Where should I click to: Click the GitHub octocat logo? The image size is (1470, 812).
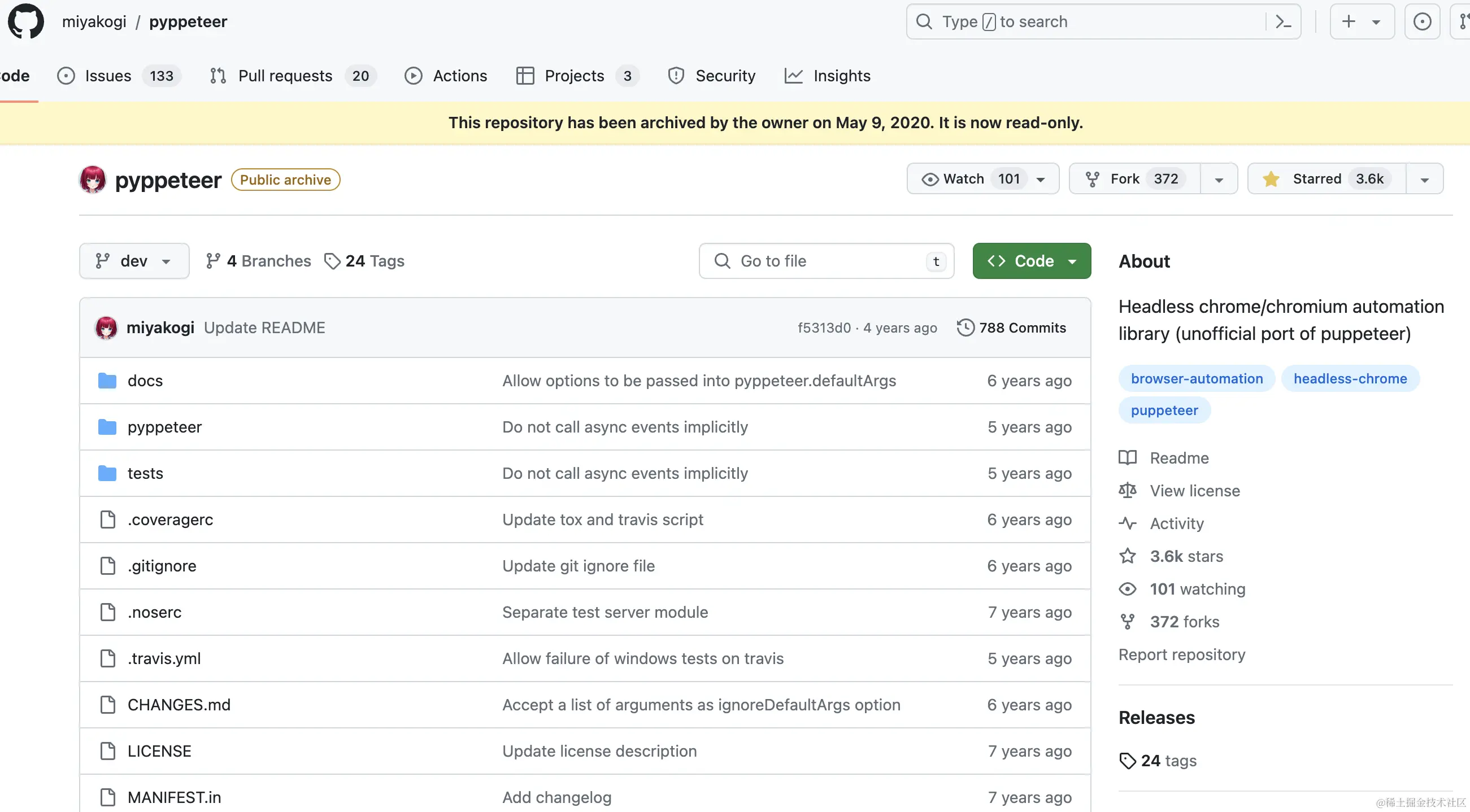(25, 21)
